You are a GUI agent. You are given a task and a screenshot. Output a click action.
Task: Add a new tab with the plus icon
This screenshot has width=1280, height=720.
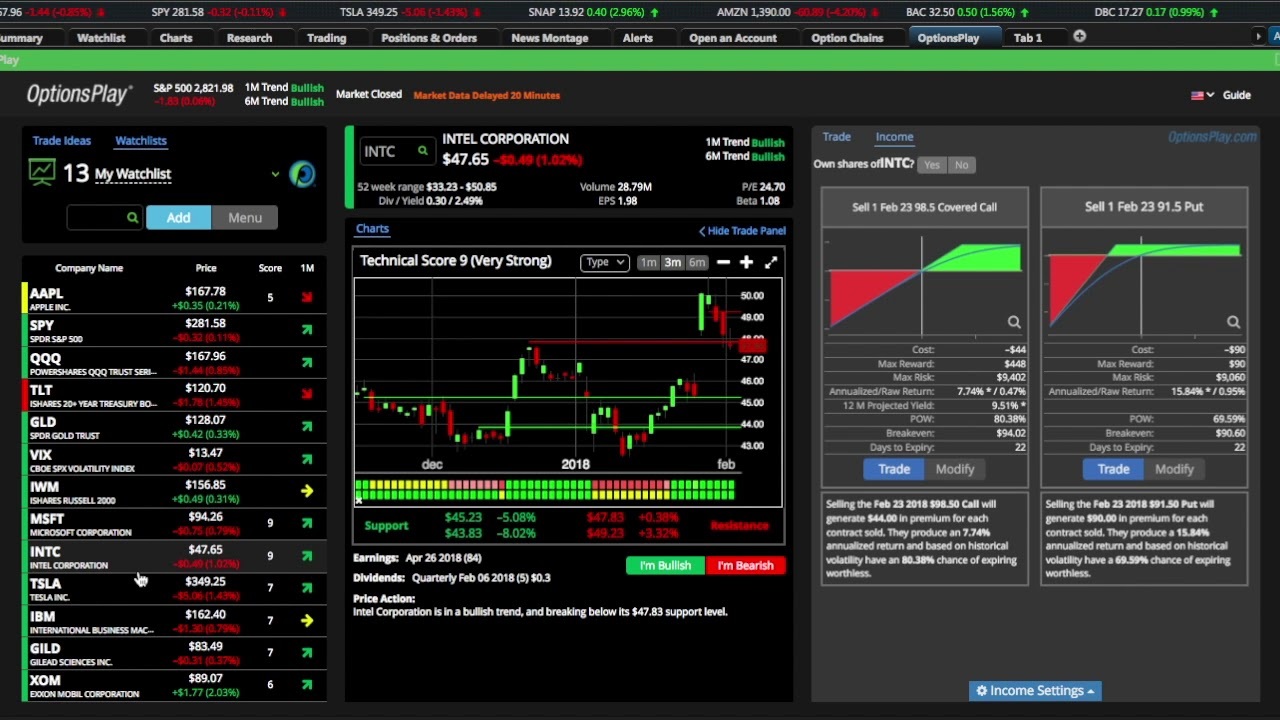click(1079, 36)
